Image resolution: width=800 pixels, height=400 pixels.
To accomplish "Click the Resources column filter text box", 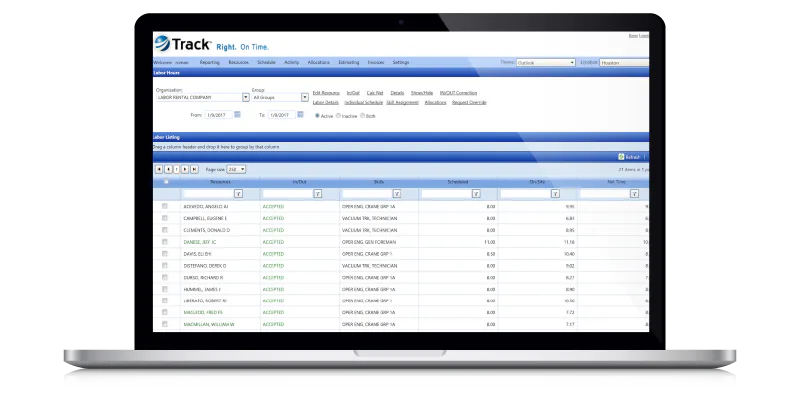I will coord(208,194).
